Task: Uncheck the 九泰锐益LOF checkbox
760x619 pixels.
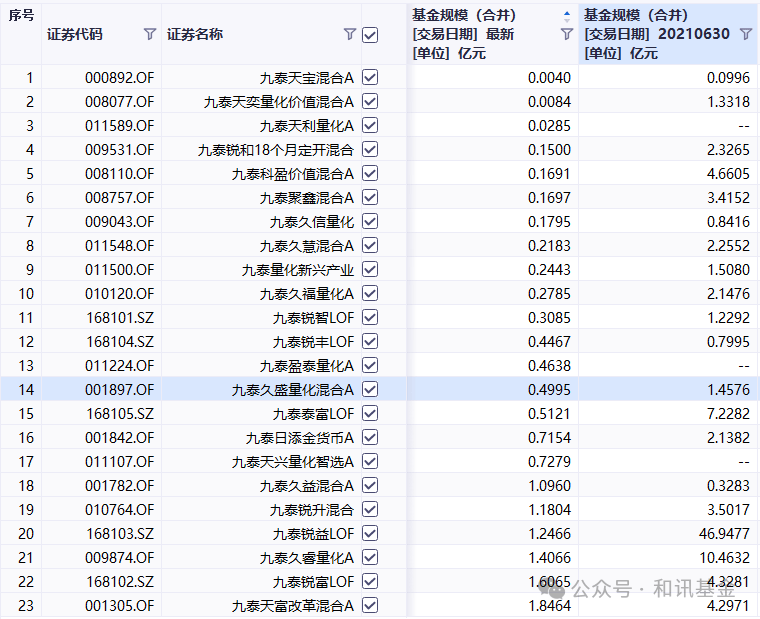Action: [370, 533]
